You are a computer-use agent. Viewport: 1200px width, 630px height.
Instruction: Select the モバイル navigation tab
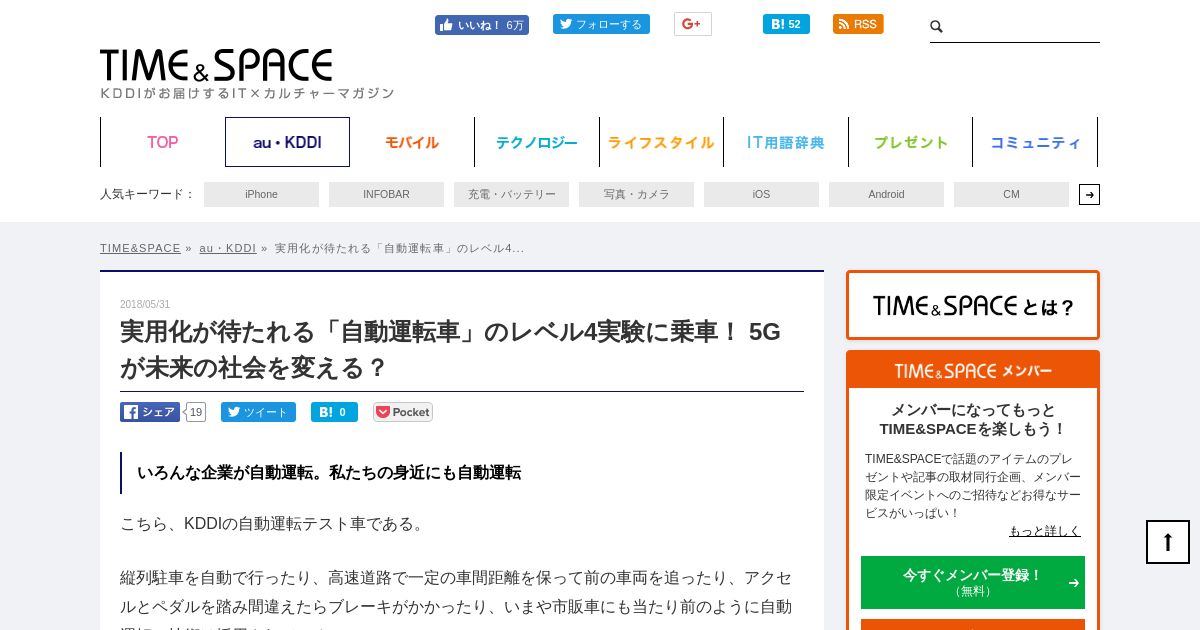[412, 142]
